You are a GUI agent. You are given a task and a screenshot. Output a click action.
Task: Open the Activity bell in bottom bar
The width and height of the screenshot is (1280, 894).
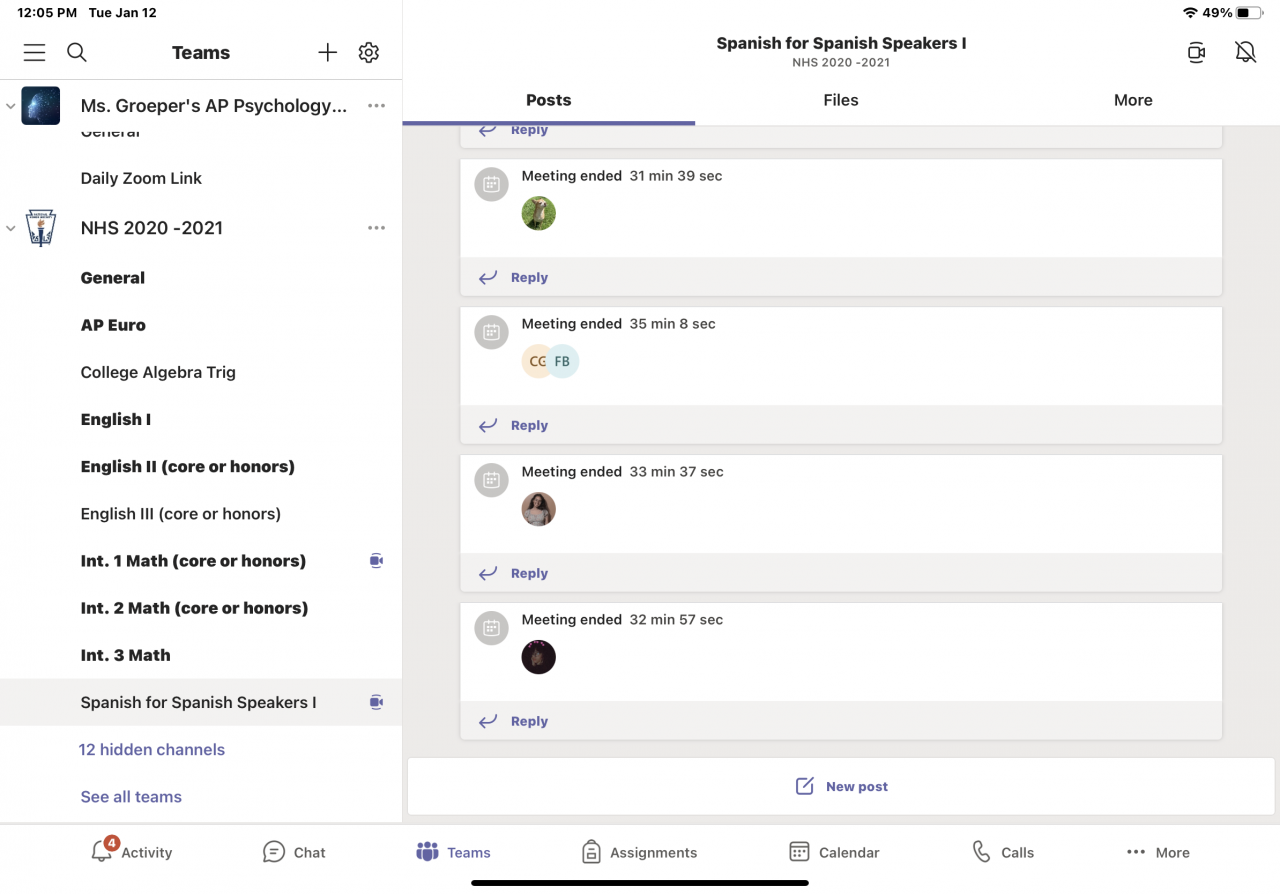pyautogui.click(x=102, y=851)
